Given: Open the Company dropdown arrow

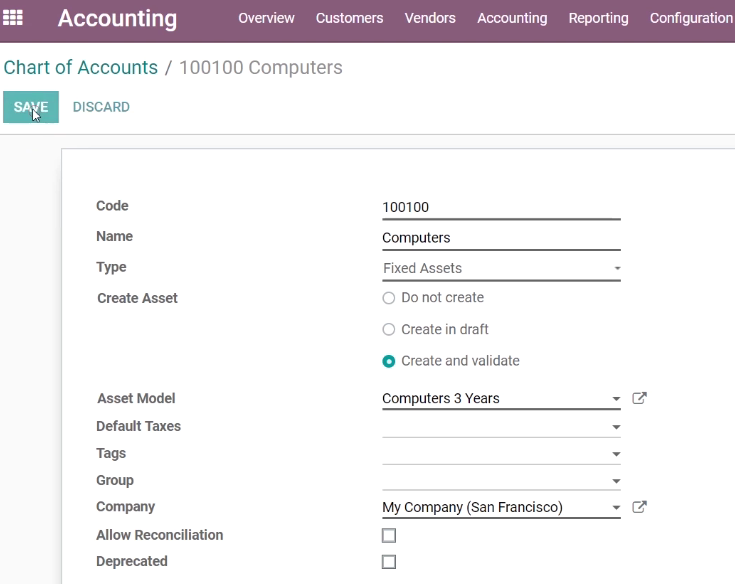Looking at the screenshot, I should [616, 508].
